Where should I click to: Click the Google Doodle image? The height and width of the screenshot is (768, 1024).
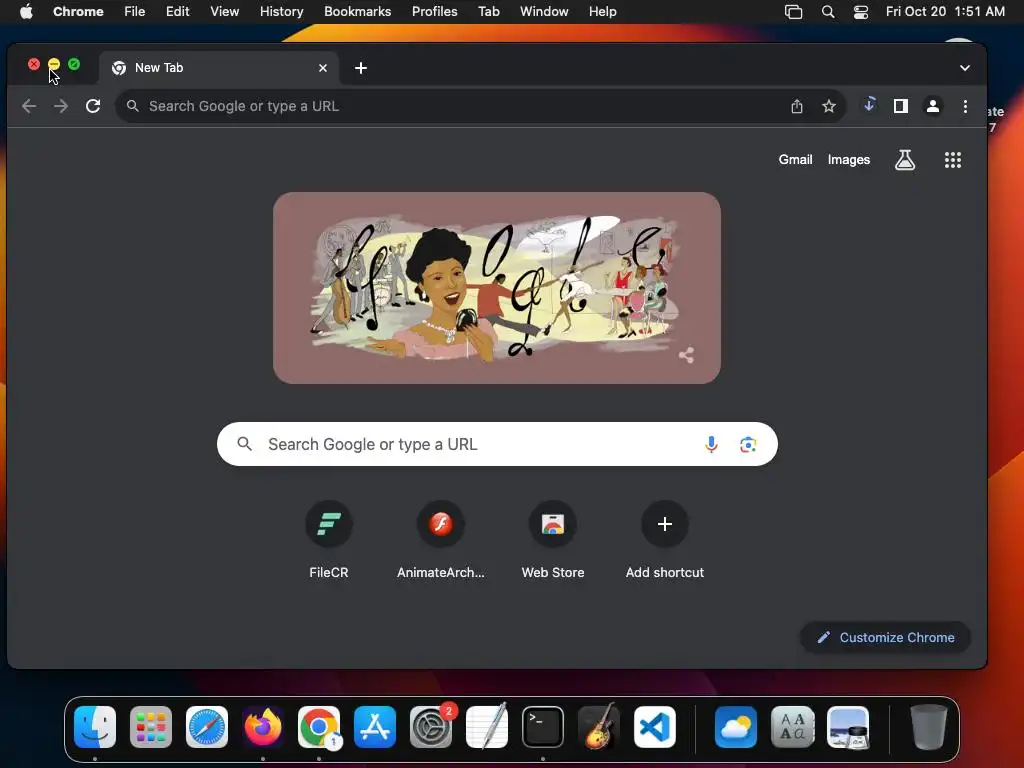(497, 288)
